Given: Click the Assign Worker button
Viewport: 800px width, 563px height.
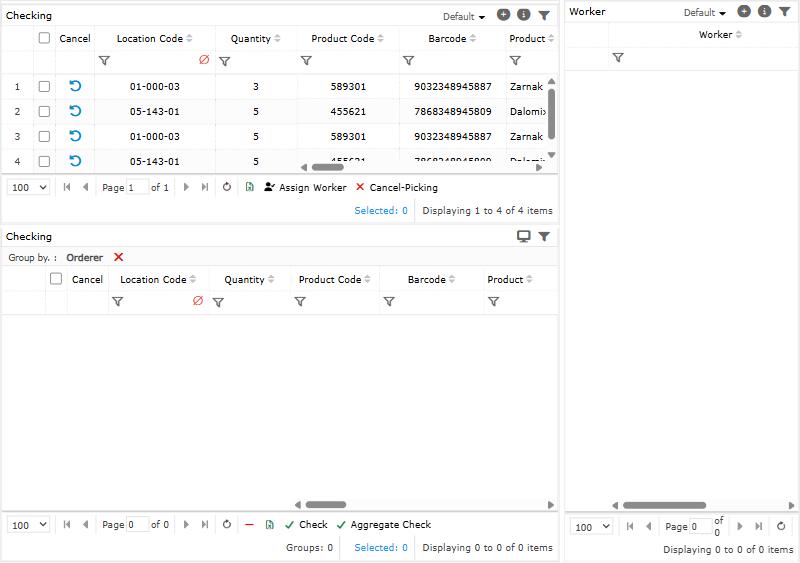Looking at the screenshot, I should (305, 187).
